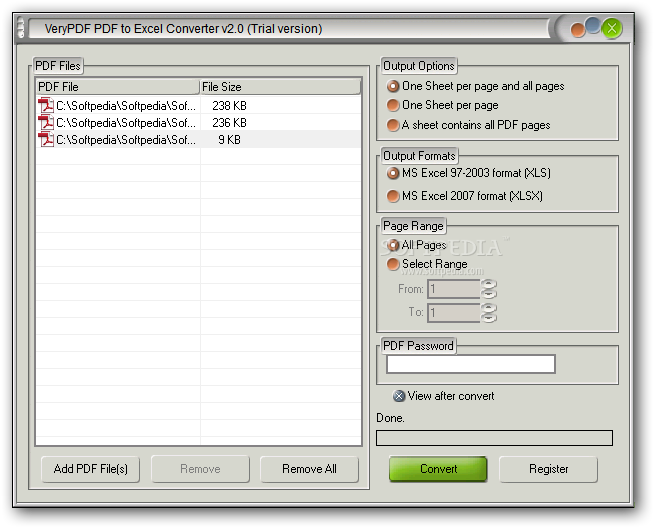Click the PDF icon of the 236 KB file
655x528 pixels.
point(46,122)
